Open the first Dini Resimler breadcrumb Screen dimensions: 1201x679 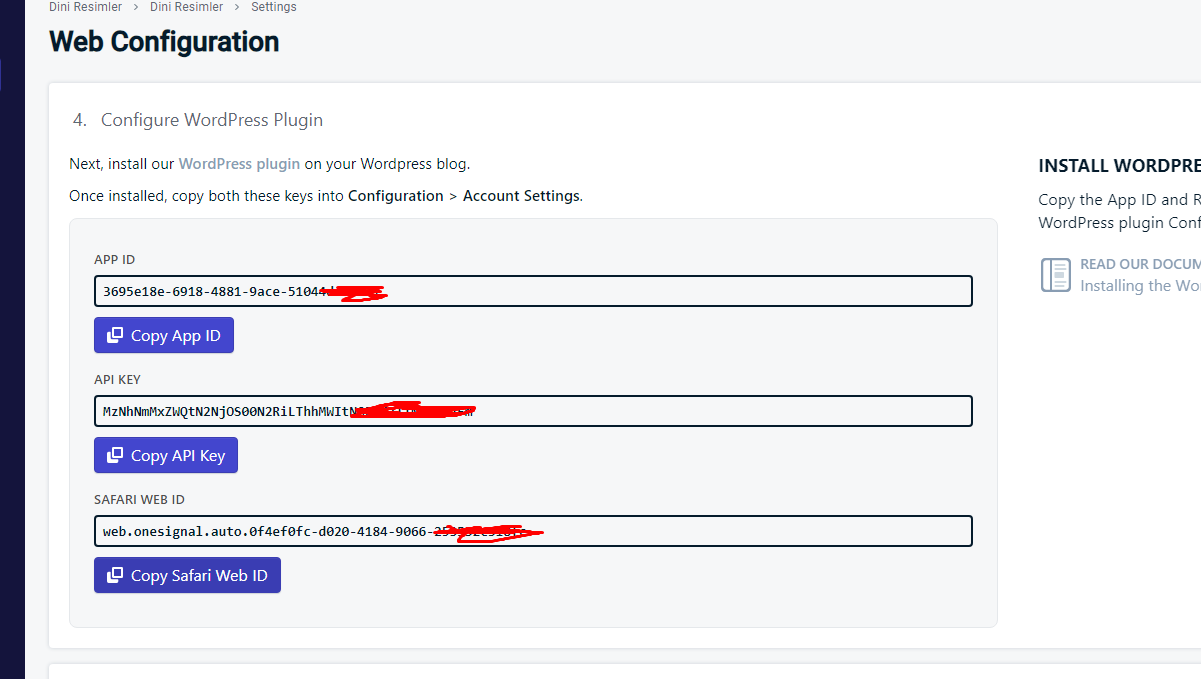click(85, 7)
